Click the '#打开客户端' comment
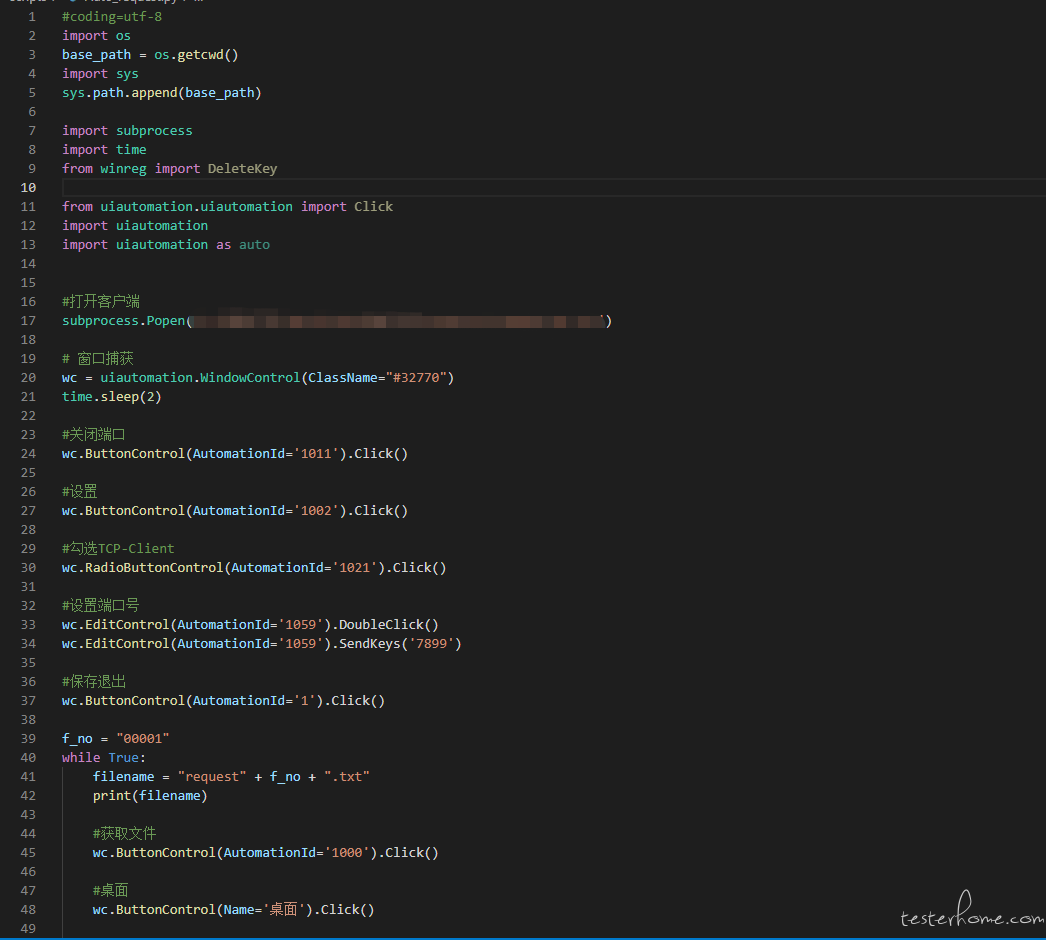The height and width of the screenshot is (940, 1046). [x=101, y=302]
